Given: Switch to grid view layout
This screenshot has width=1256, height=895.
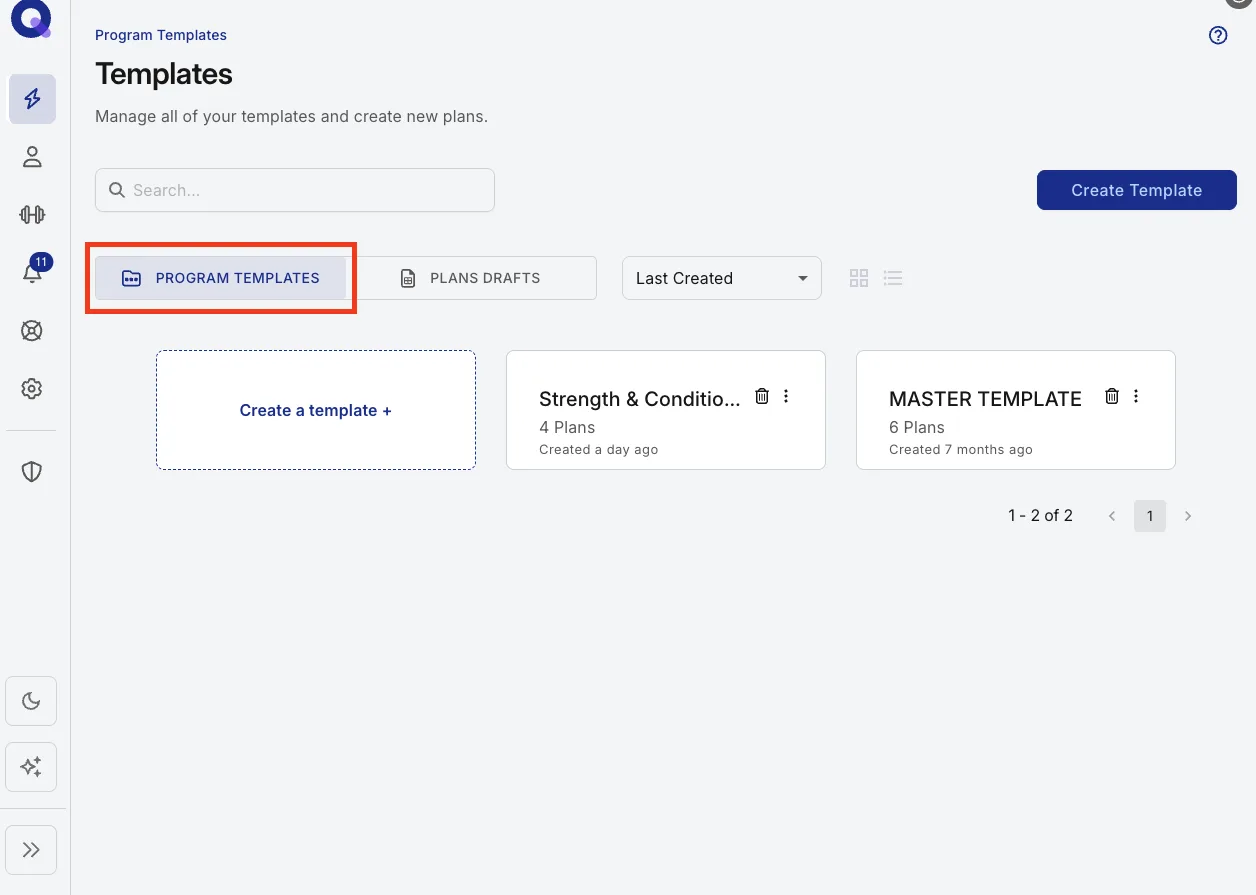Looking at the screenshot, I should pos(859,278).
